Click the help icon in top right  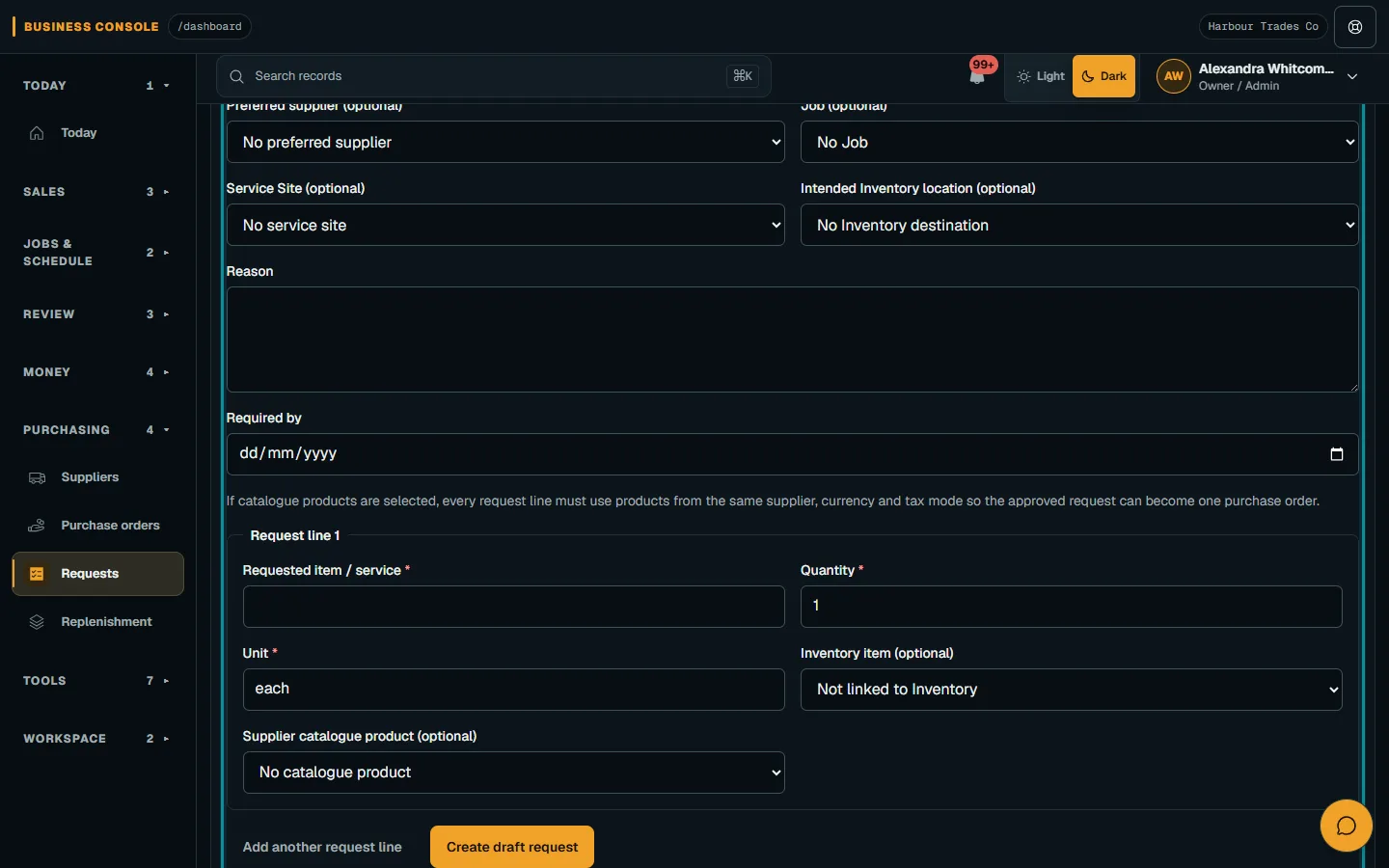click(x=1355, y=27)
